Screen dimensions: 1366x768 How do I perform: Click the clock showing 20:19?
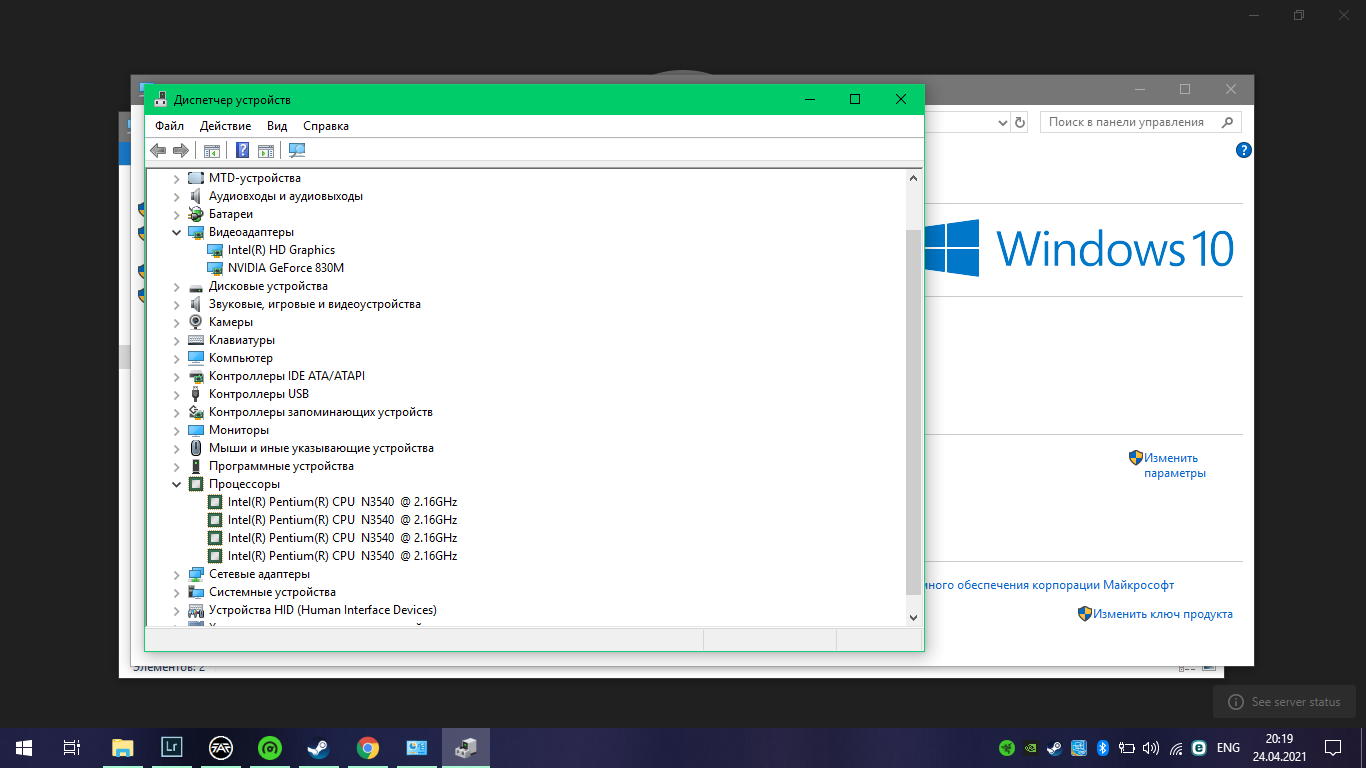(x=1279, y=739)
